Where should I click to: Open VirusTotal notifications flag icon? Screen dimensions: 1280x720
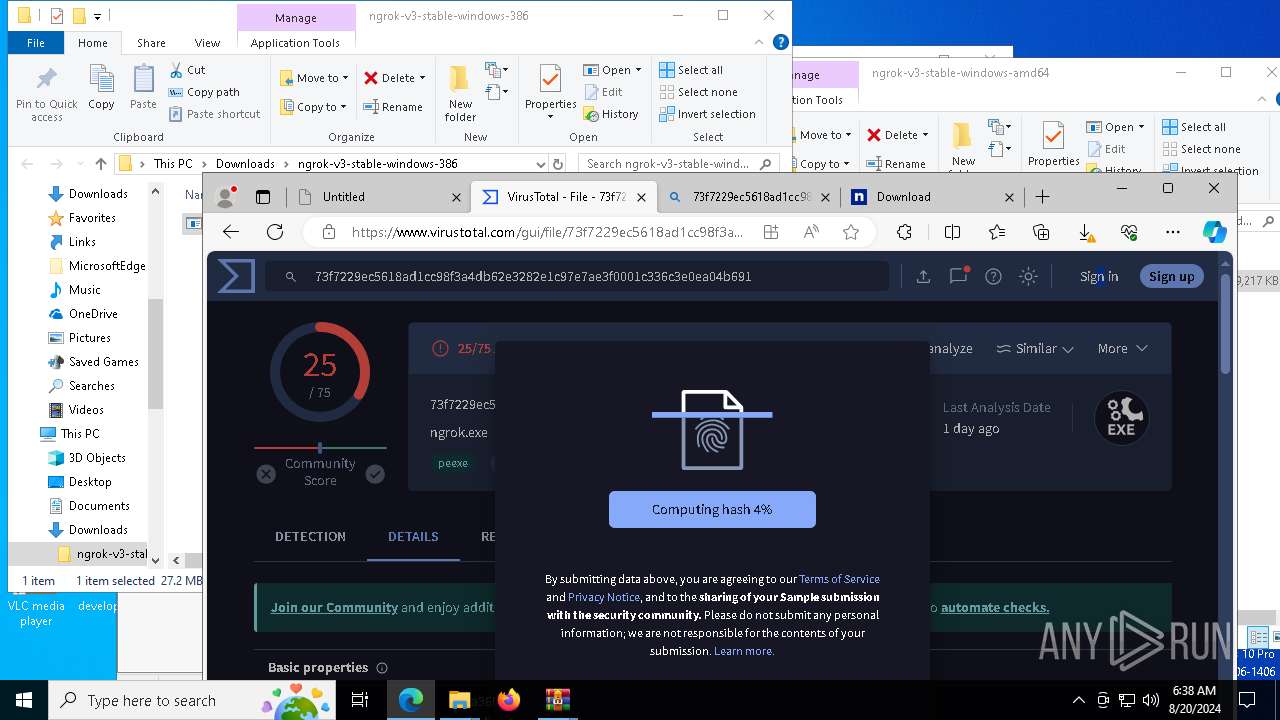click(958, 277)
